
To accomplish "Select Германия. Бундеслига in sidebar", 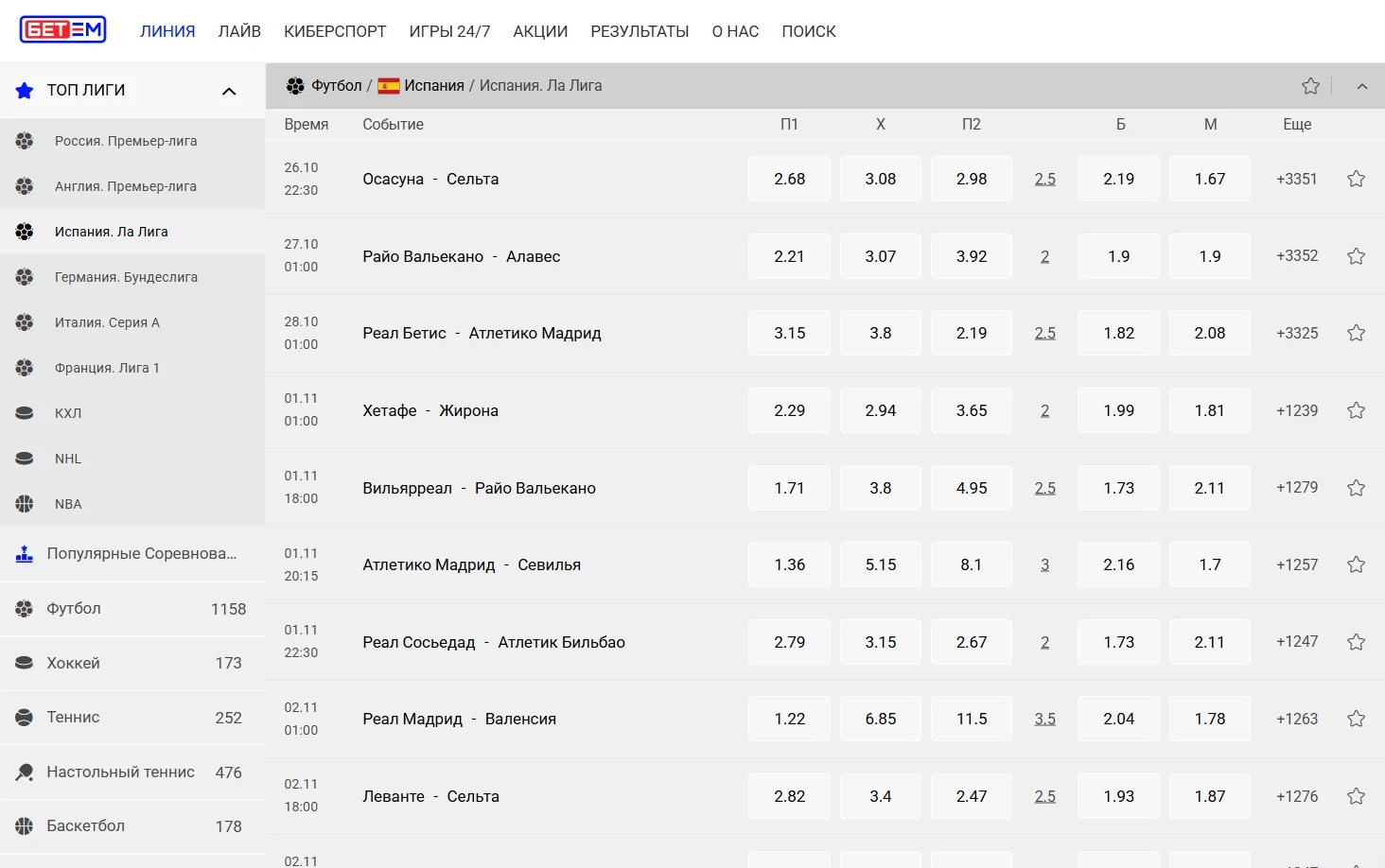I will click(126, 277).
